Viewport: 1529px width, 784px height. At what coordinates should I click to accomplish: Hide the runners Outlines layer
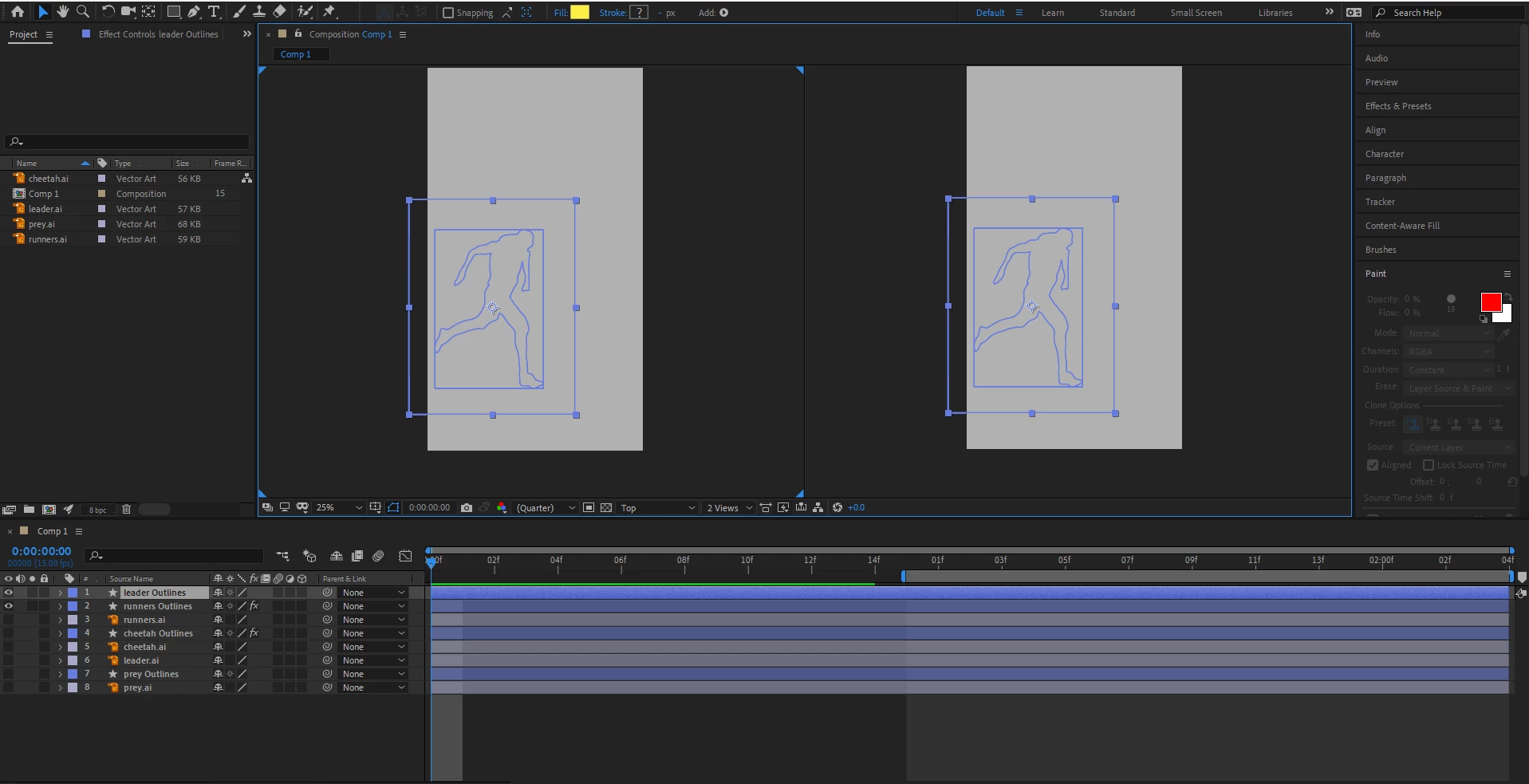point(9,606)
